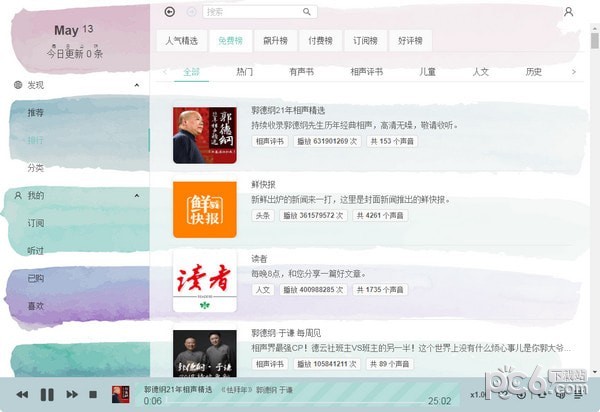Select the 历史 category filter
Viewport: 600px width, 412px height.
533,72
